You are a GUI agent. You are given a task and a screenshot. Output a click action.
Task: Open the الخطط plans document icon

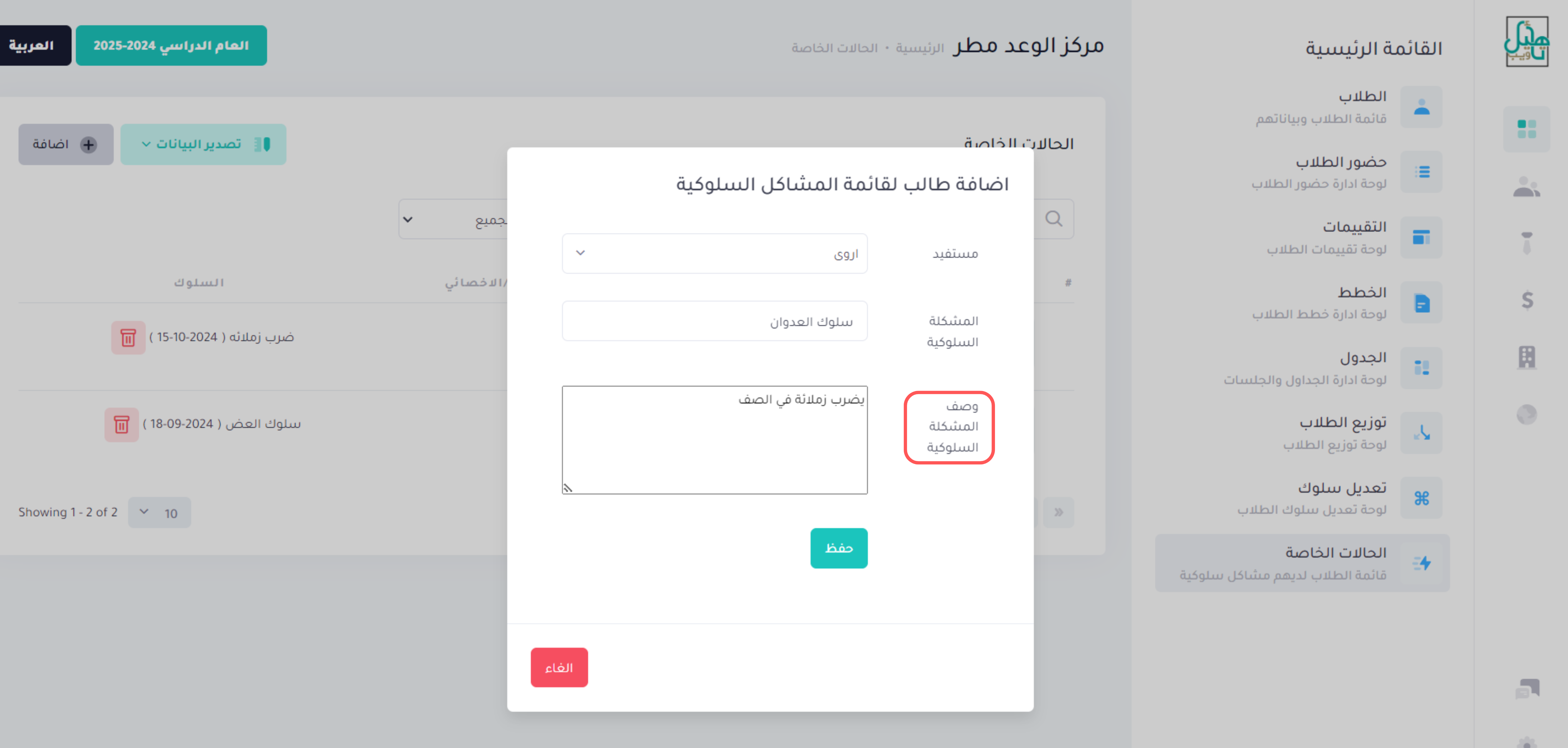point(1421,302)
